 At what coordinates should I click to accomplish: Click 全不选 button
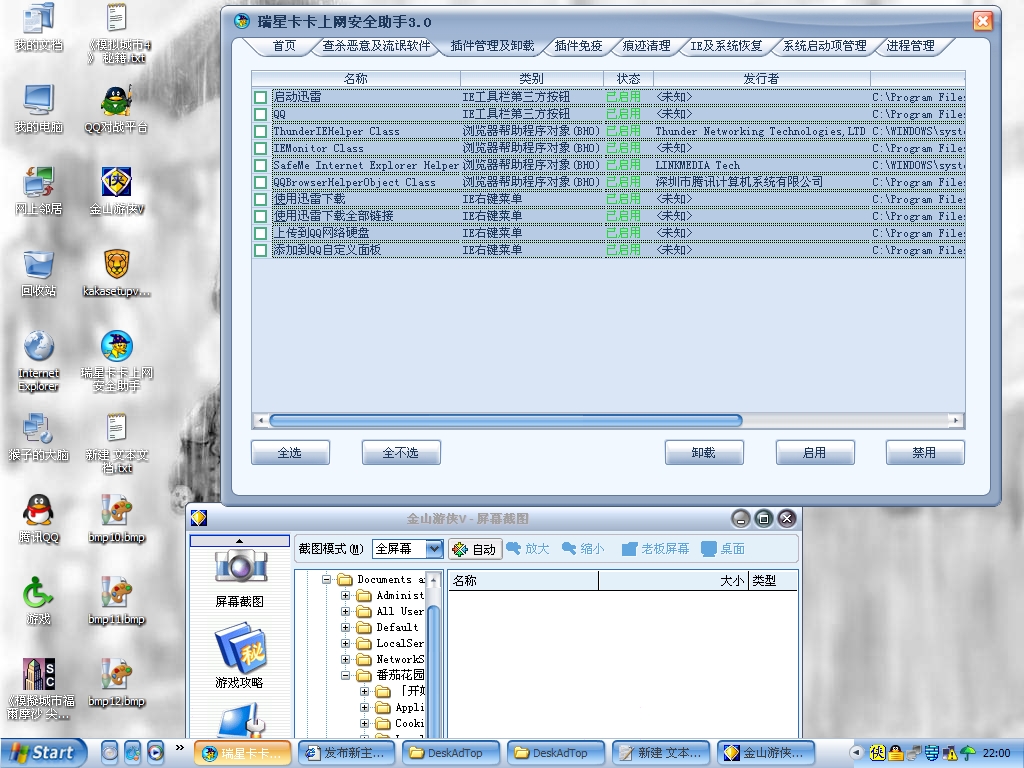pos(401,453)
